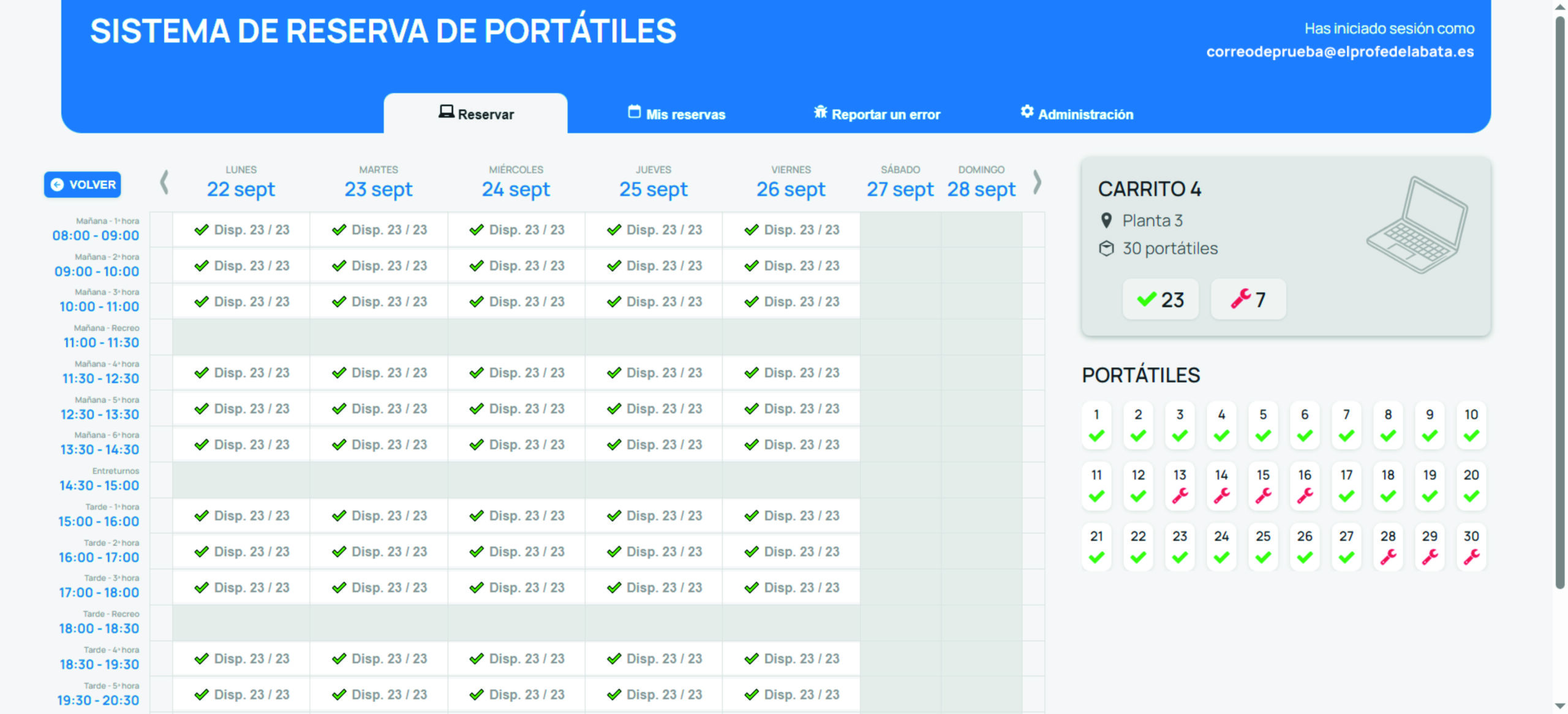Select Friday 26 sept 15:00-16:00 slot
The height and width of the screenshot is (714, 1568).
point(791,516)
